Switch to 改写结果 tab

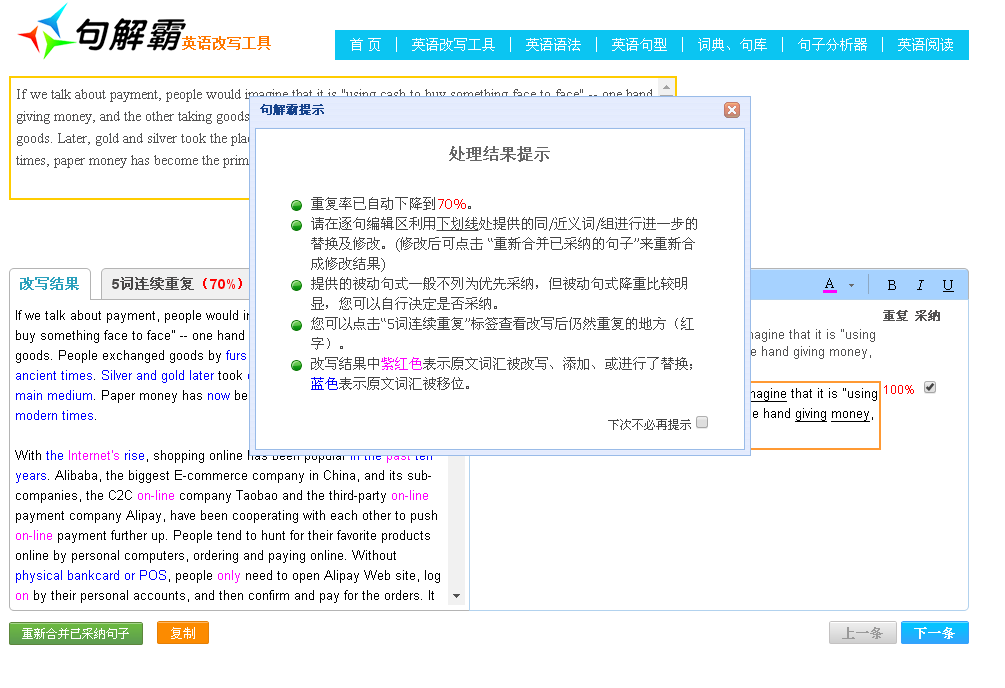pos(49,284)
